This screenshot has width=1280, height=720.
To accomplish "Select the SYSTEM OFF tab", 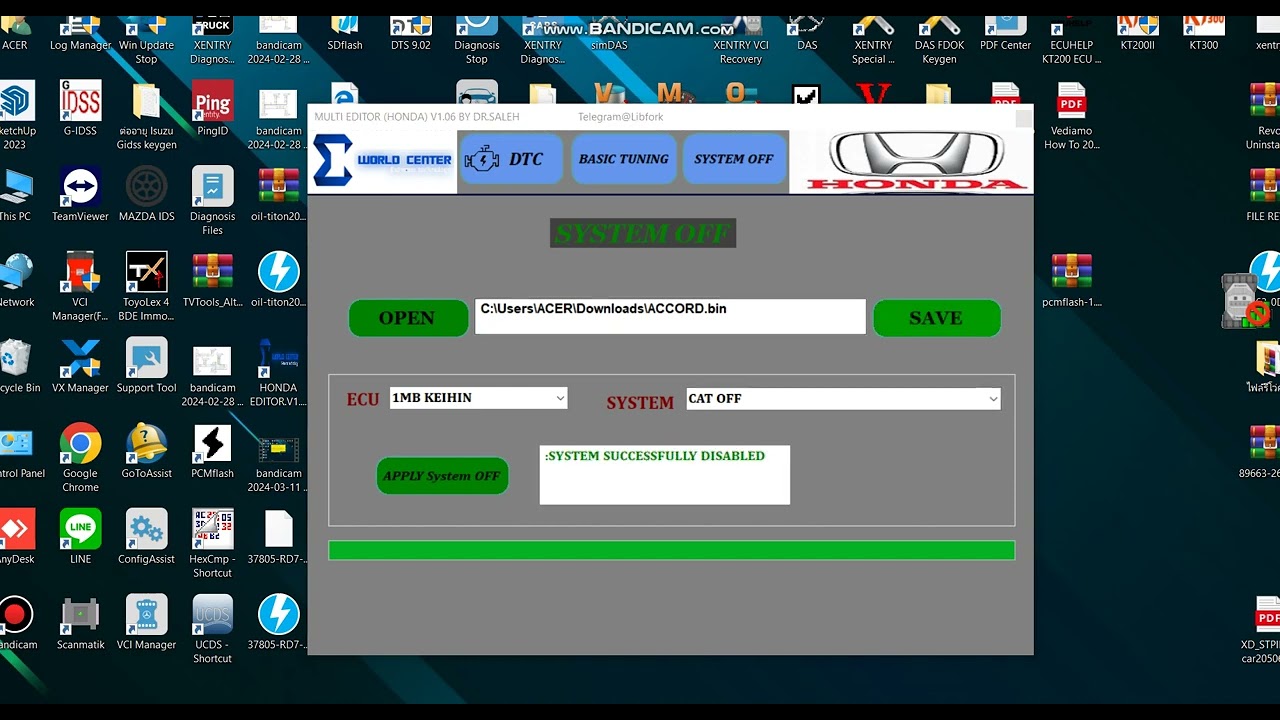I will tap(734, 159).
